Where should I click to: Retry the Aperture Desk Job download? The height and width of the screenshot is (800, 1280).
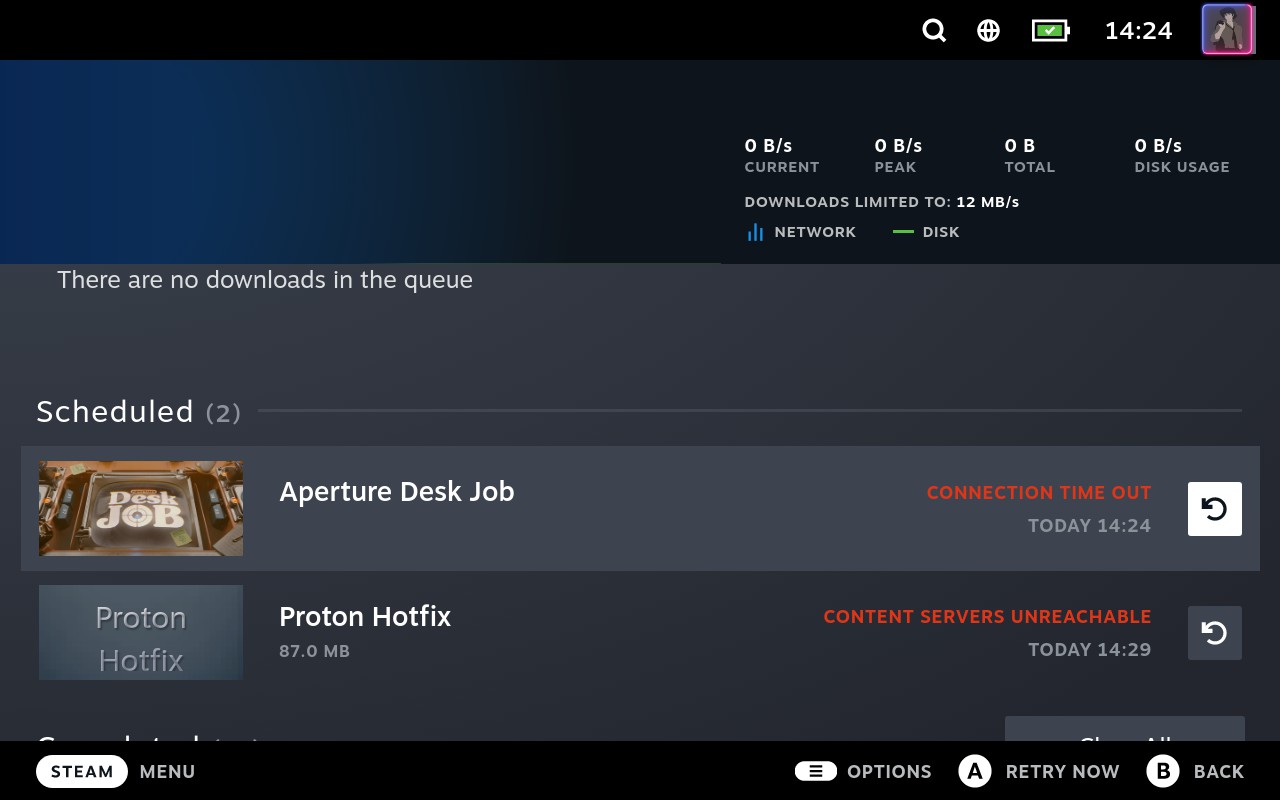pos(1215,509)
